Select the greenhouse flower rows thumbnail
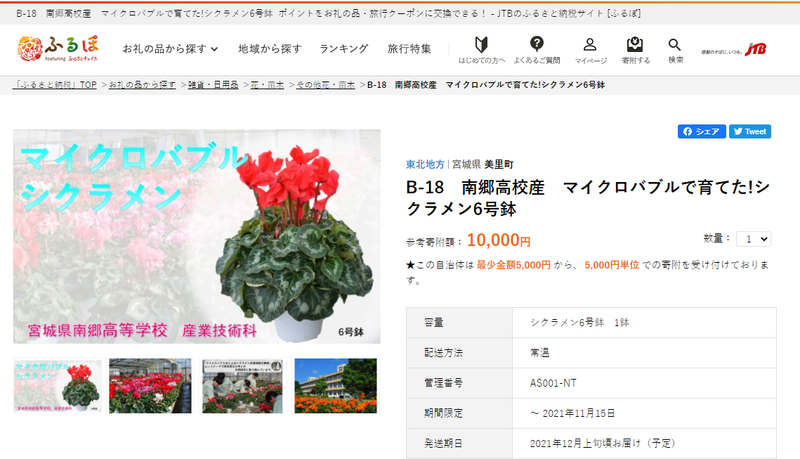800x459 pixels. tap(151, 386)
